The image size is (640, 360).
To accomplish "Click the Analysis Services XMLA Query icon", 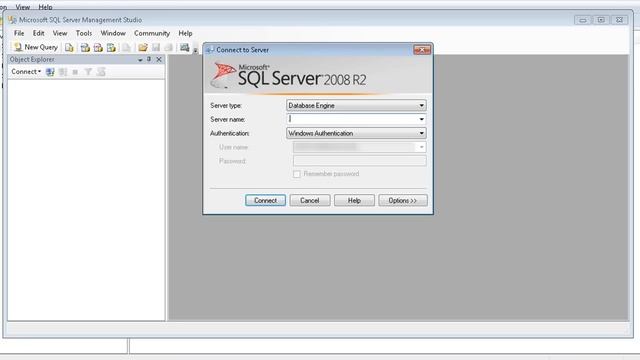I will pyautogui.click(x=111, y=48).
